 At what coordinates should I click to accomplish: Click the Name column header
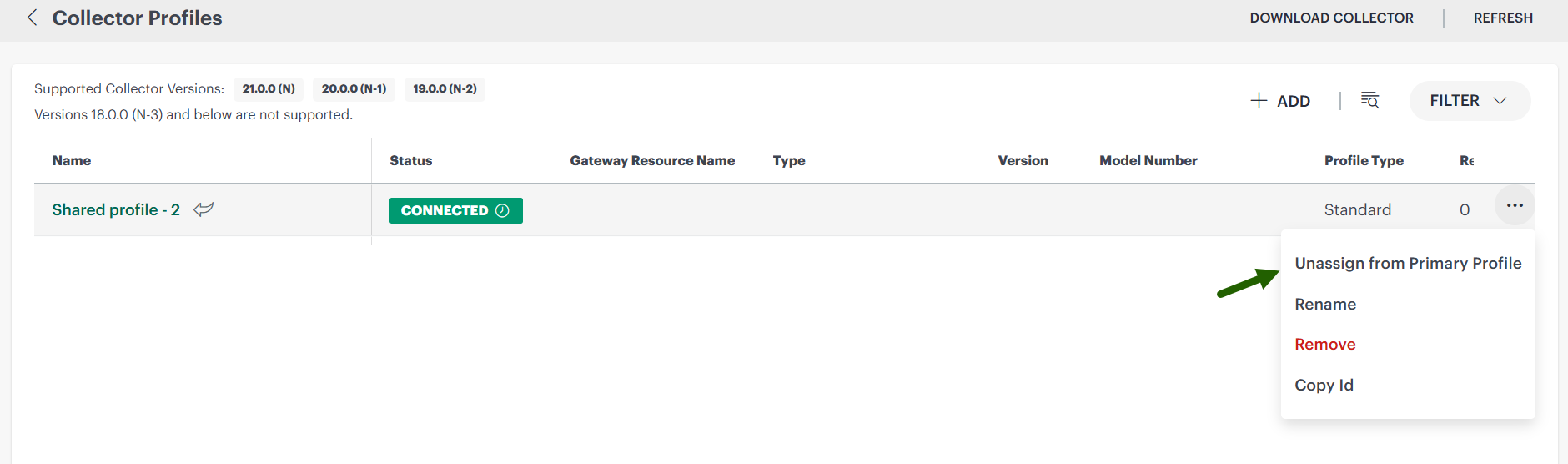[x=72, y=160]
